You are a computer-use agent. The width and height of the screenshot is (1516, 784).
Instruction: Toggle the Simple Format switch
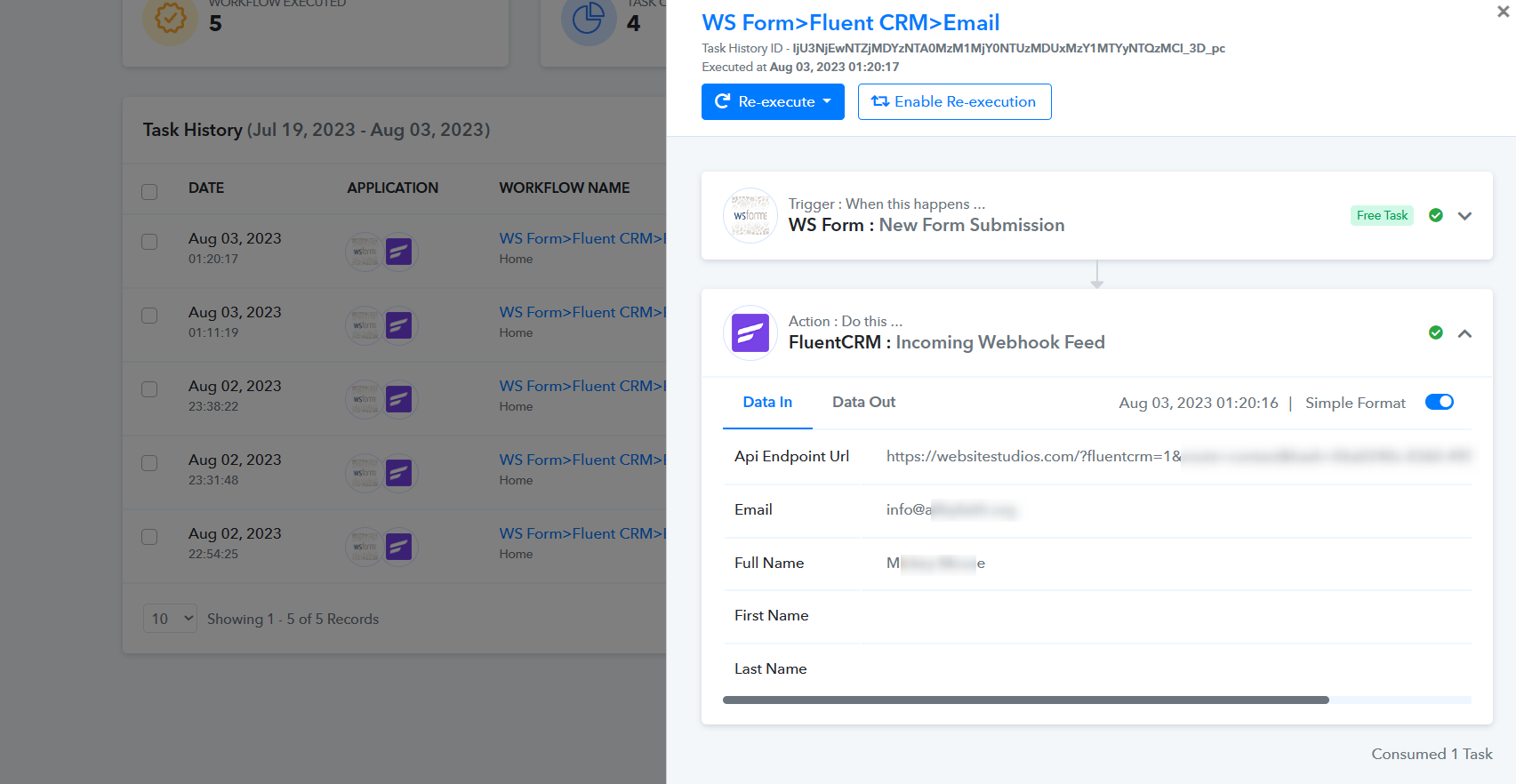(x=1439, y=402)
